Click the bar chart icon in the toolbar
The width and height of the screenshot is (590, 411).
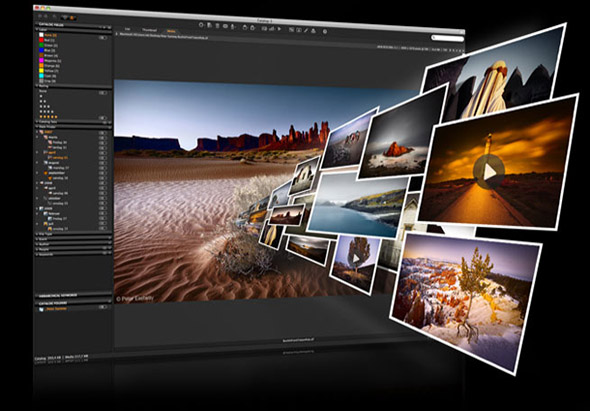271,28
